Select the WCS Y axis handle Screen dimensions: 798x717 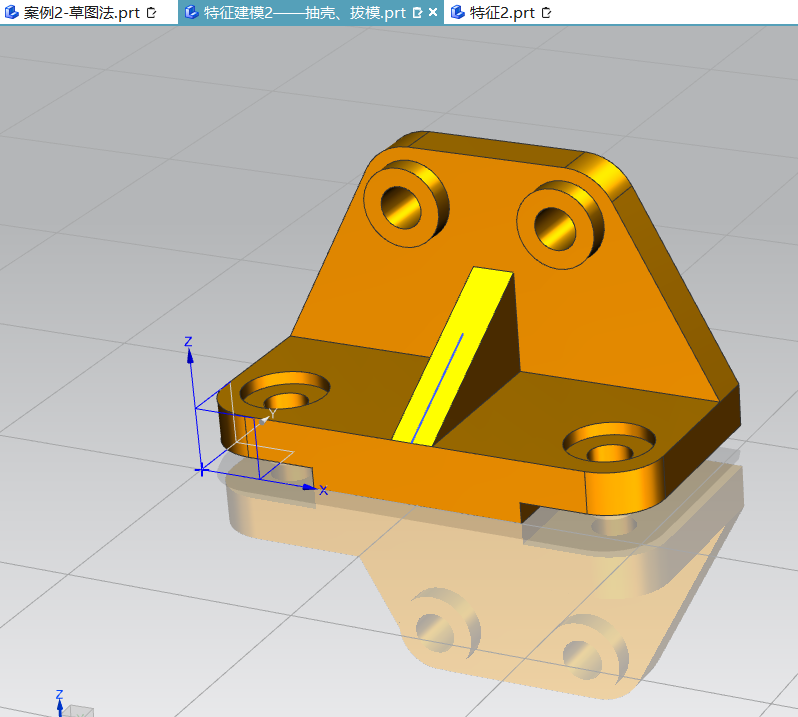click(264, 420)
